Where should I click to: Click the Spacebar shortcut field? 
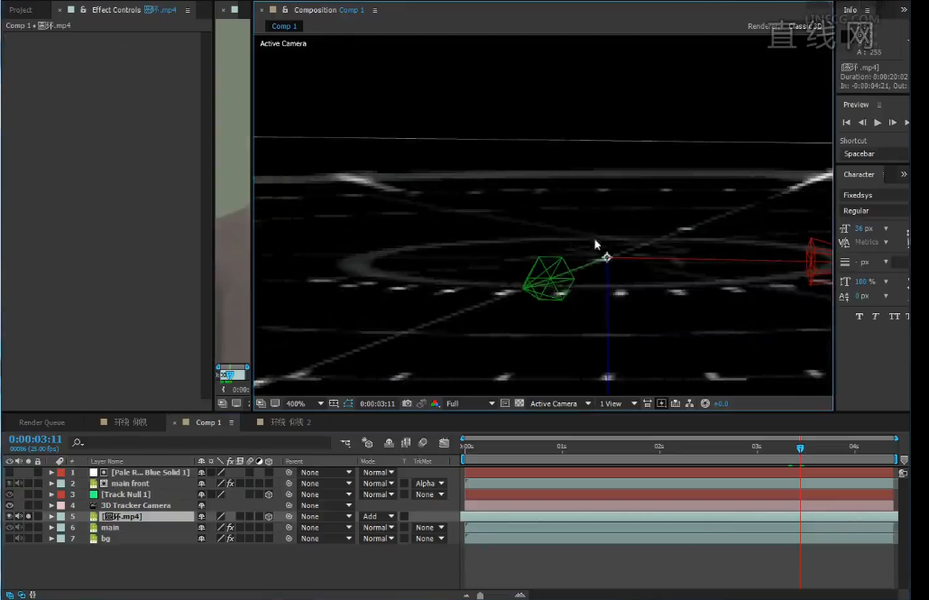(873, 154)
